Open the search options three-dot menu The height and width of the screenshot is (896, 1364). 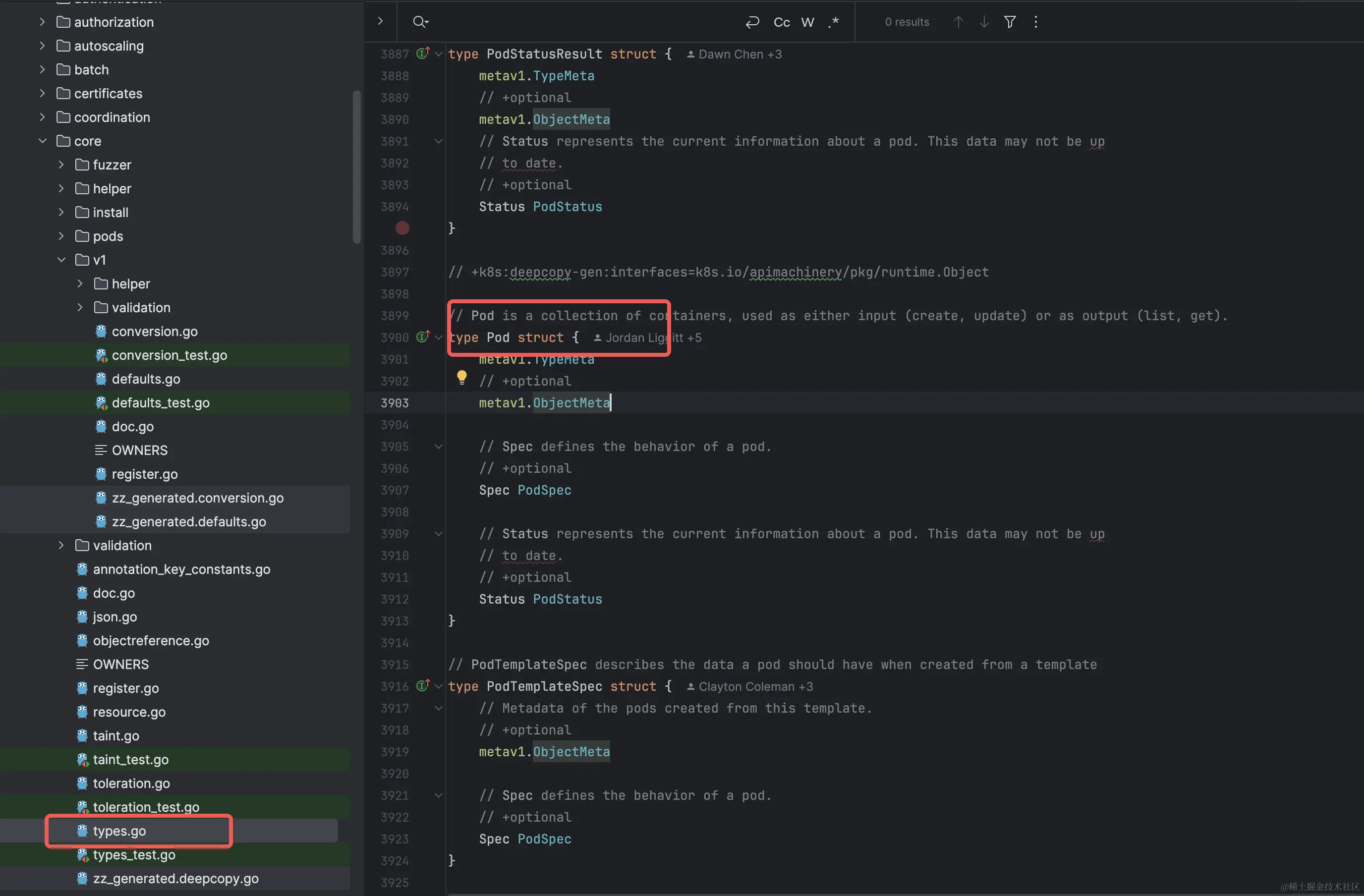(1035, 22)
